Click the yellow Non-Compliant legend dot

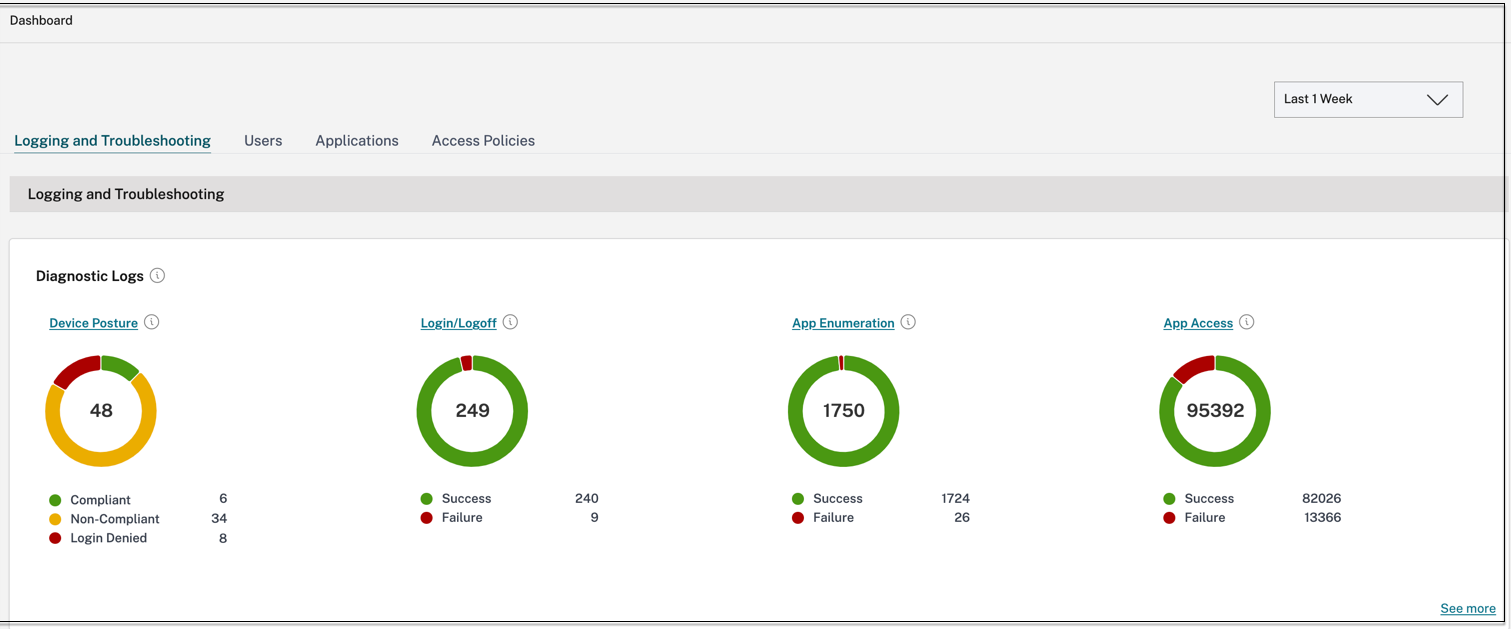tap(55, 519)
